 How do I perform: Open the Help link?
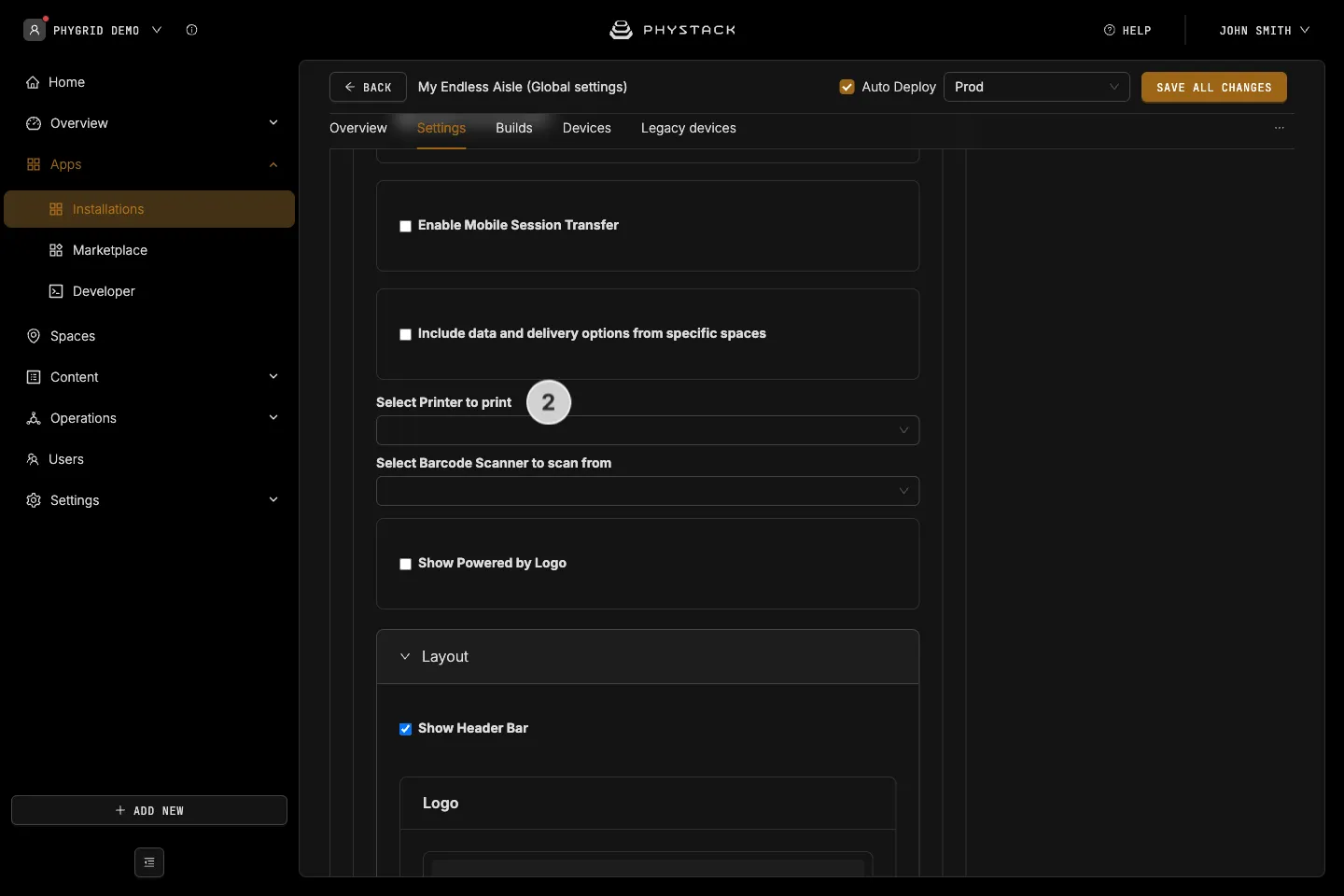pos(1127,30)
